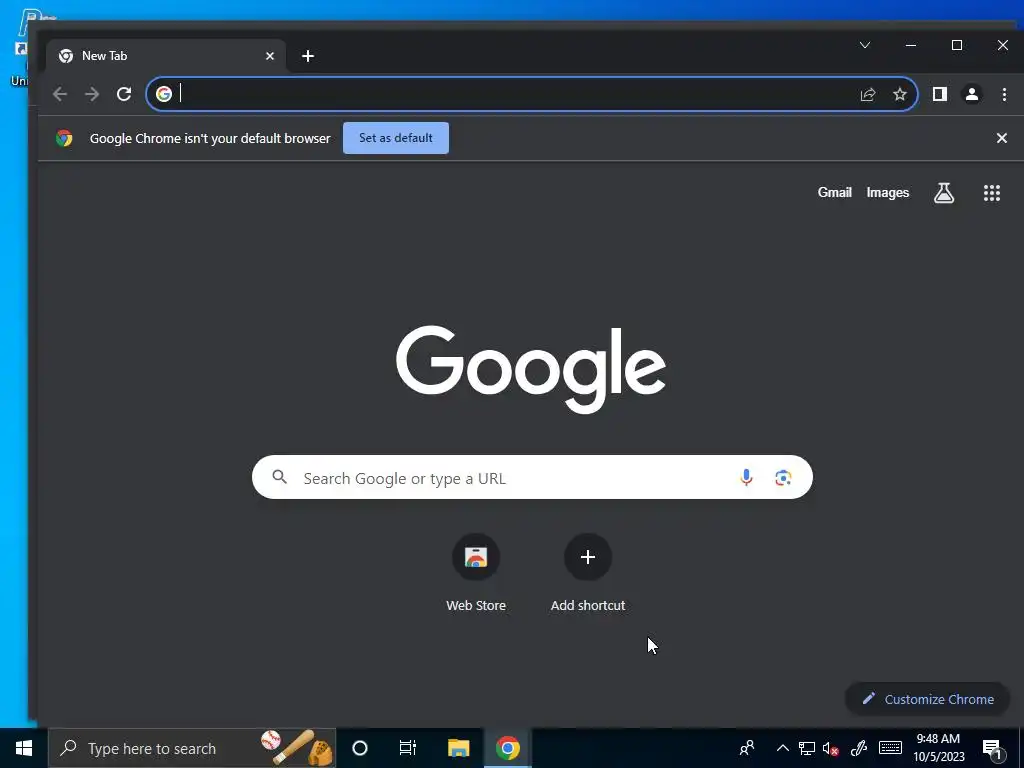Viewport: 1024px width, 768px height.
Task: Open a new tab with the plus button
Action: click(308, 56)
